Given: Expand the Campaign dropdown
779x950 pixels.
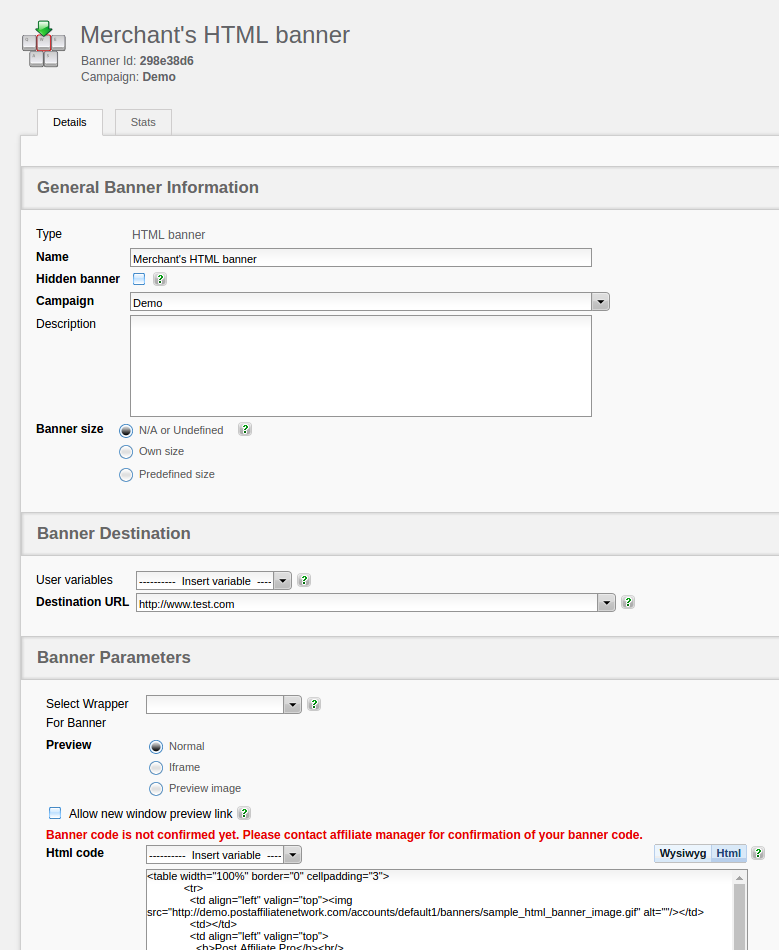Looking at the screenshot, I should coord(600,302).
